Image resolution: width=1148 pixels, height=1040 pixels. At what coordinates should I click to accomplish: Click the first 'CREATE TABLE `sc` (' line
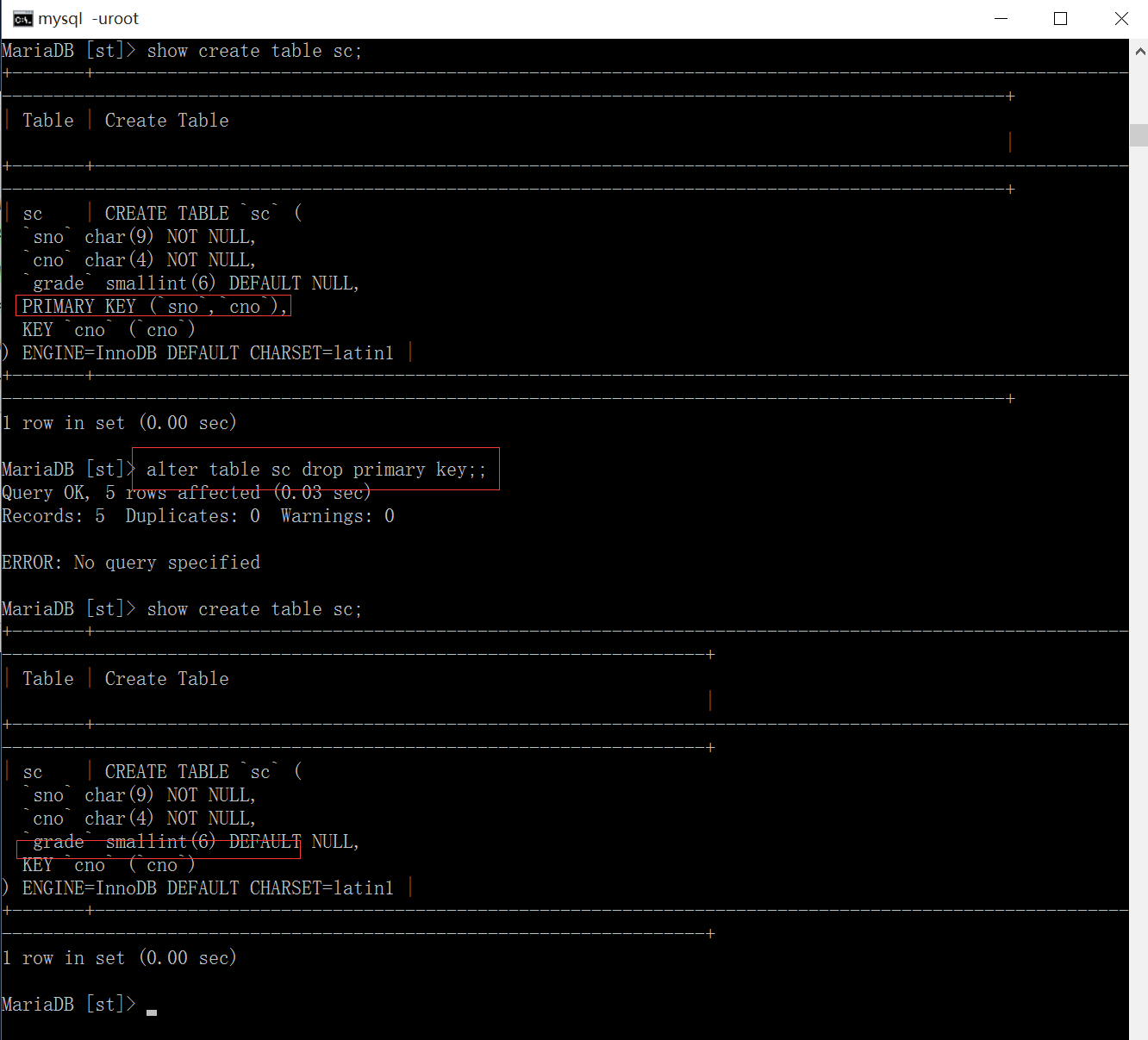pyautogui.click(x=203, y=214)
